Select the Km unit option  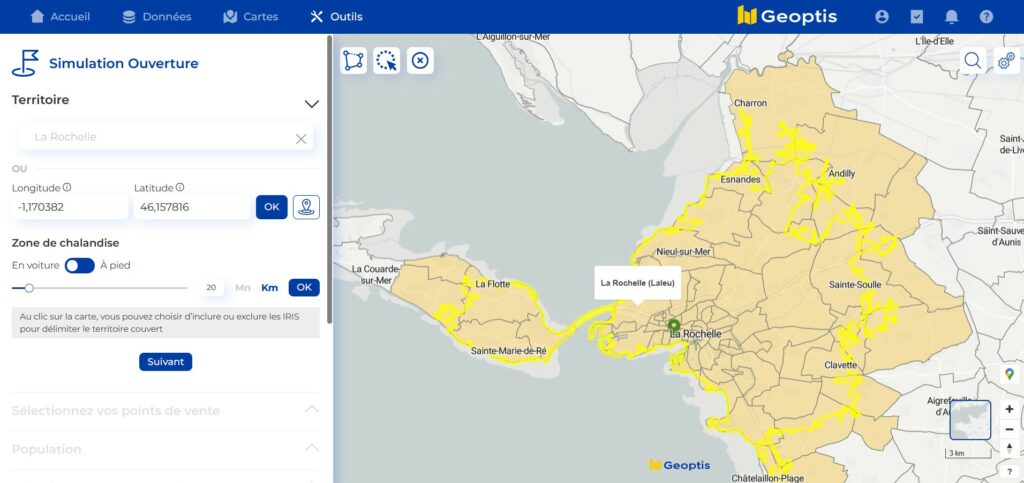270,288
